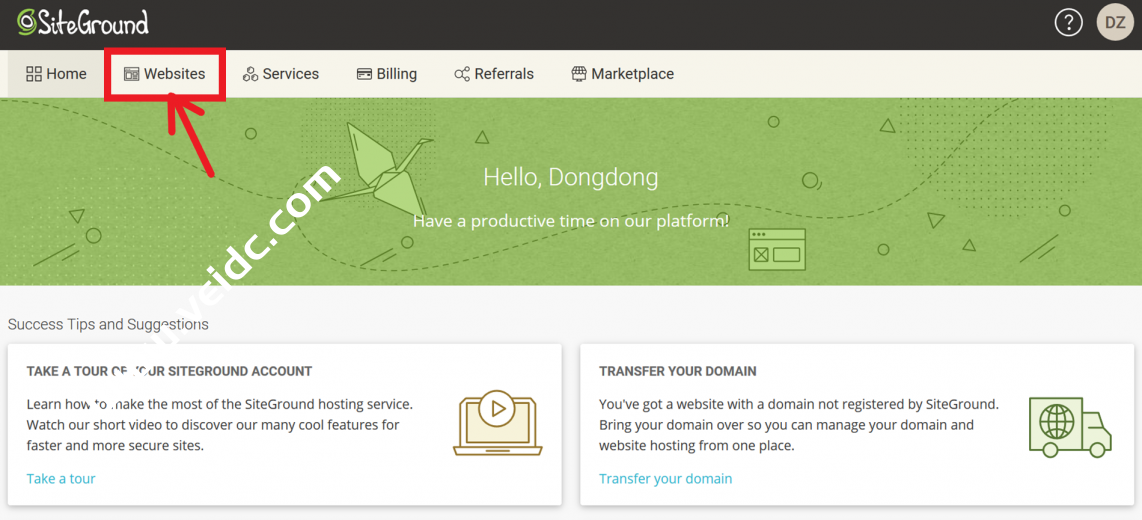The image size is (1142, 520).
Task: Click the laptop play video icon
Action: (497, 424)
